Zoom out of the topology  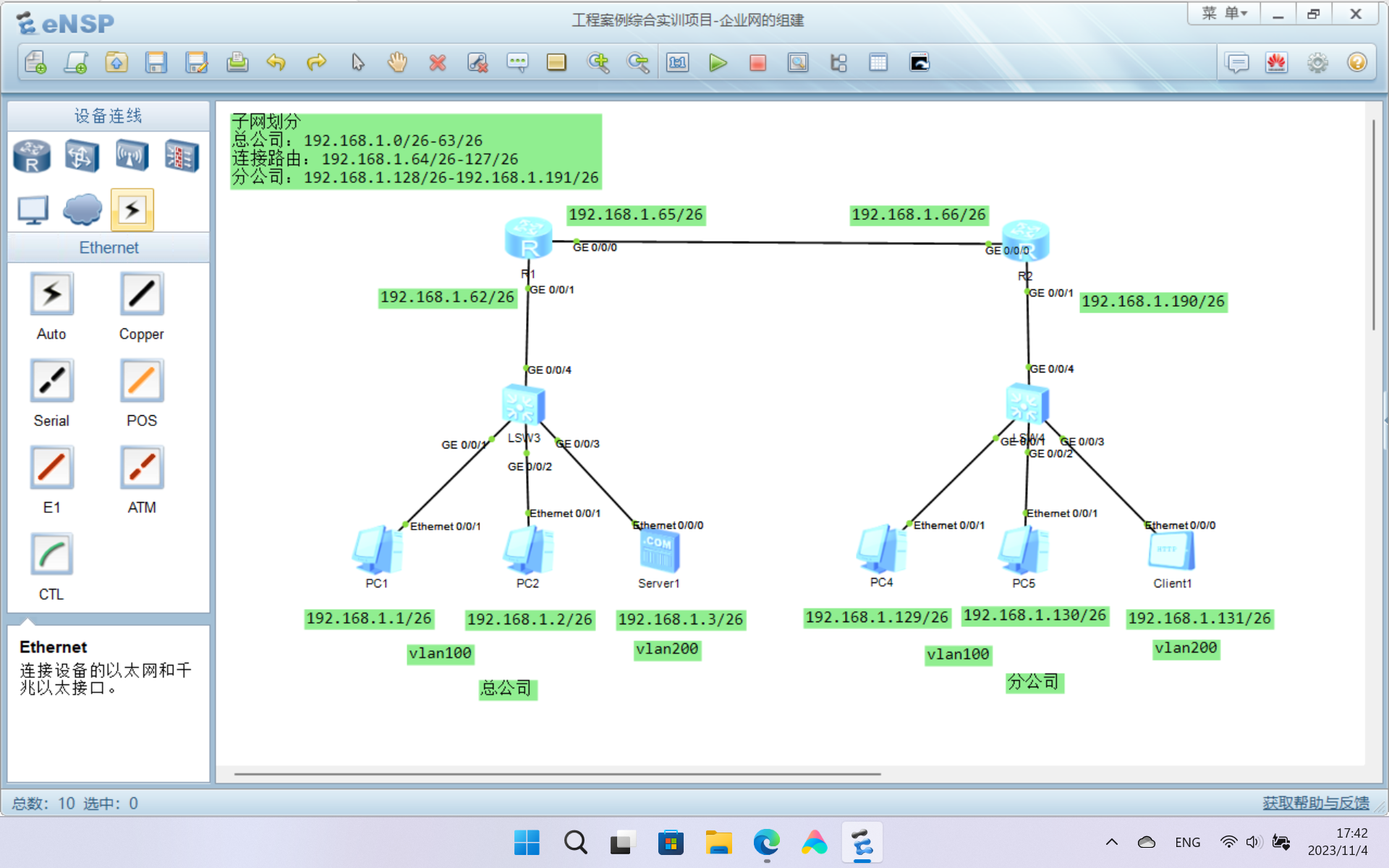(638, 63)
